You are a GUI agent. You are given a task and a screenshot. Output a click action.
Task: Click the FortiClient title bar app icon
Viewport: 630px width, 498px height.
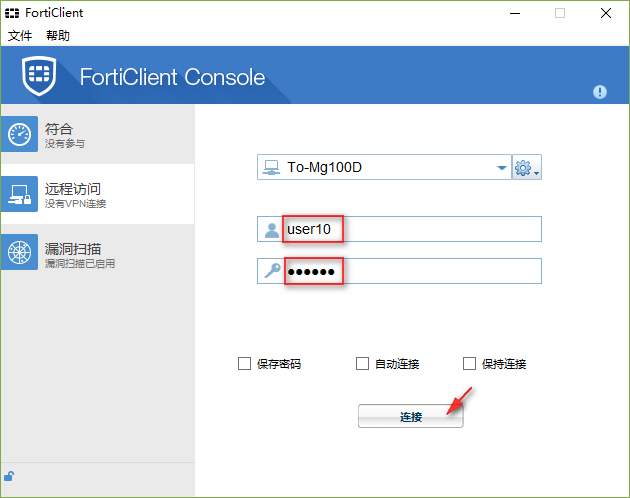point(12,13)
